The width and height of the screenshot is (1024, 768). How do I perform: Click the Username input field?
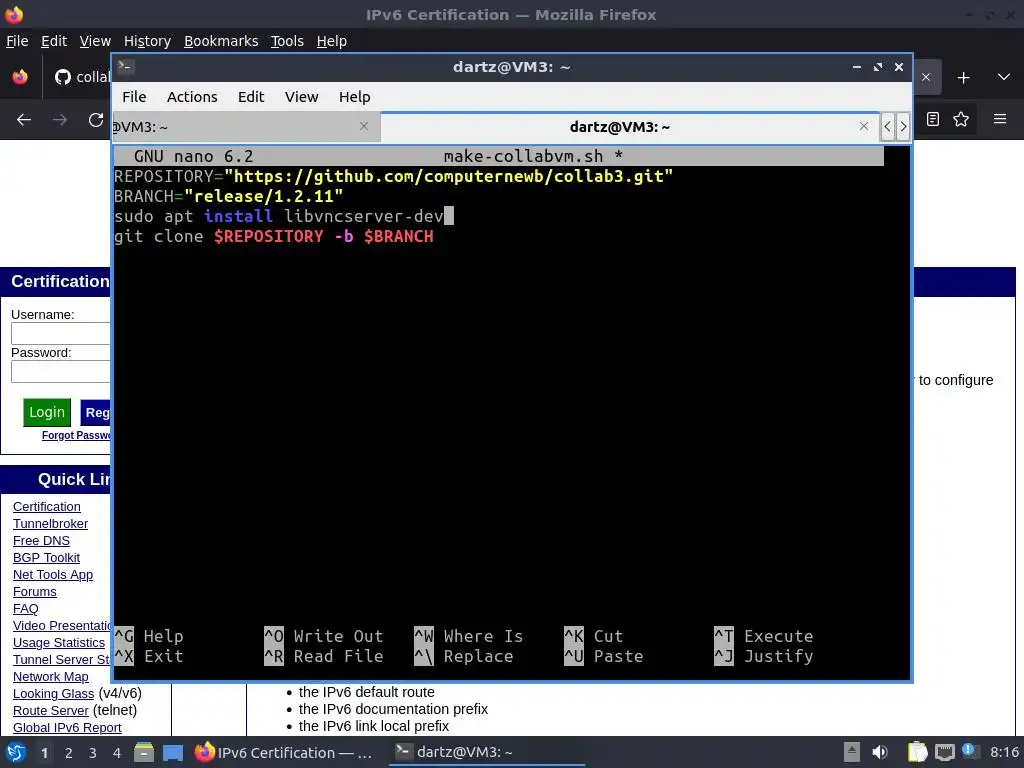[61, 333]
